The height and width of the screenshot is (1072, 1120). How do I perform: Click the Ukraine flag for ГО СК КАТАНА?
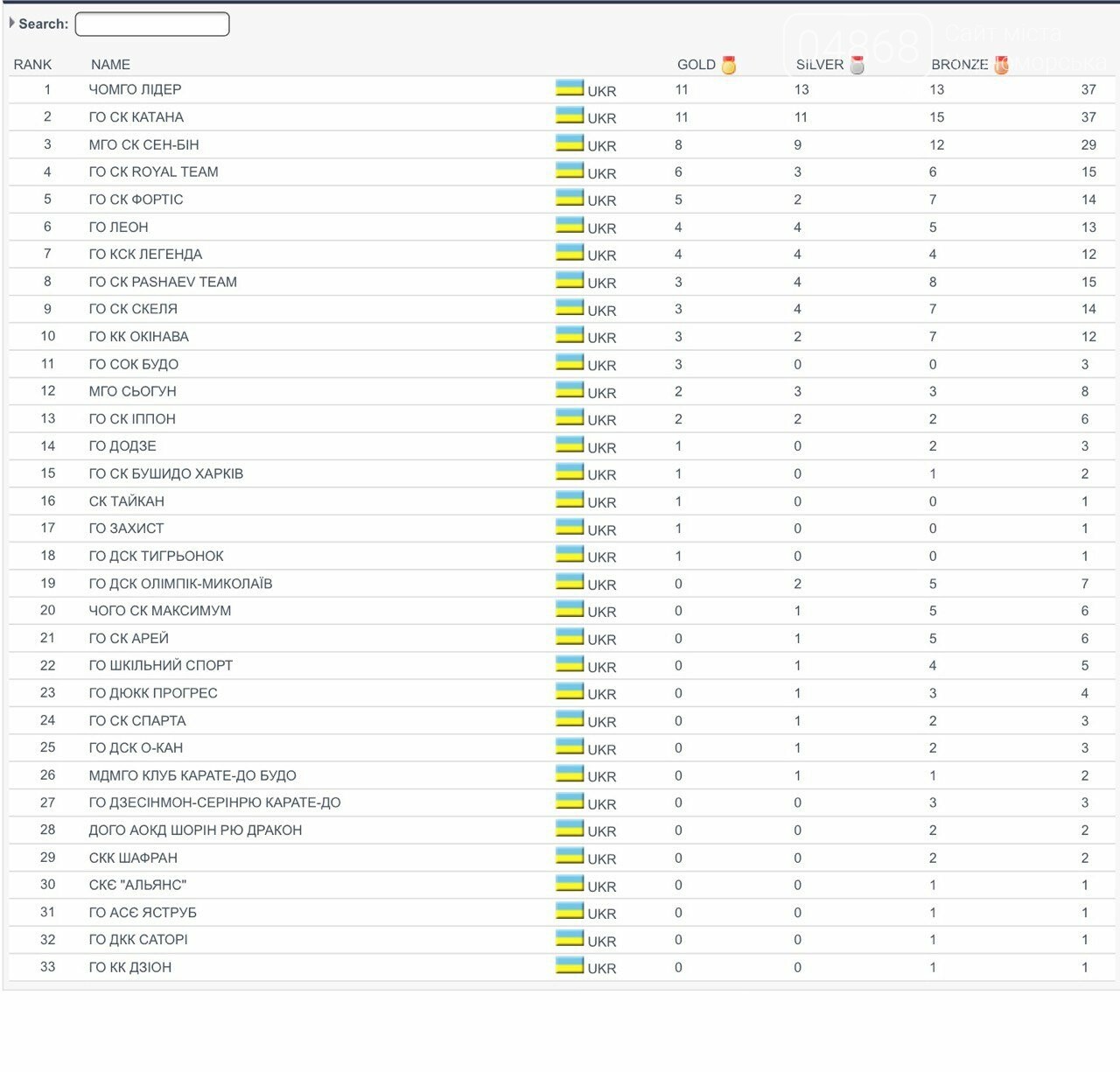(570, 115)
